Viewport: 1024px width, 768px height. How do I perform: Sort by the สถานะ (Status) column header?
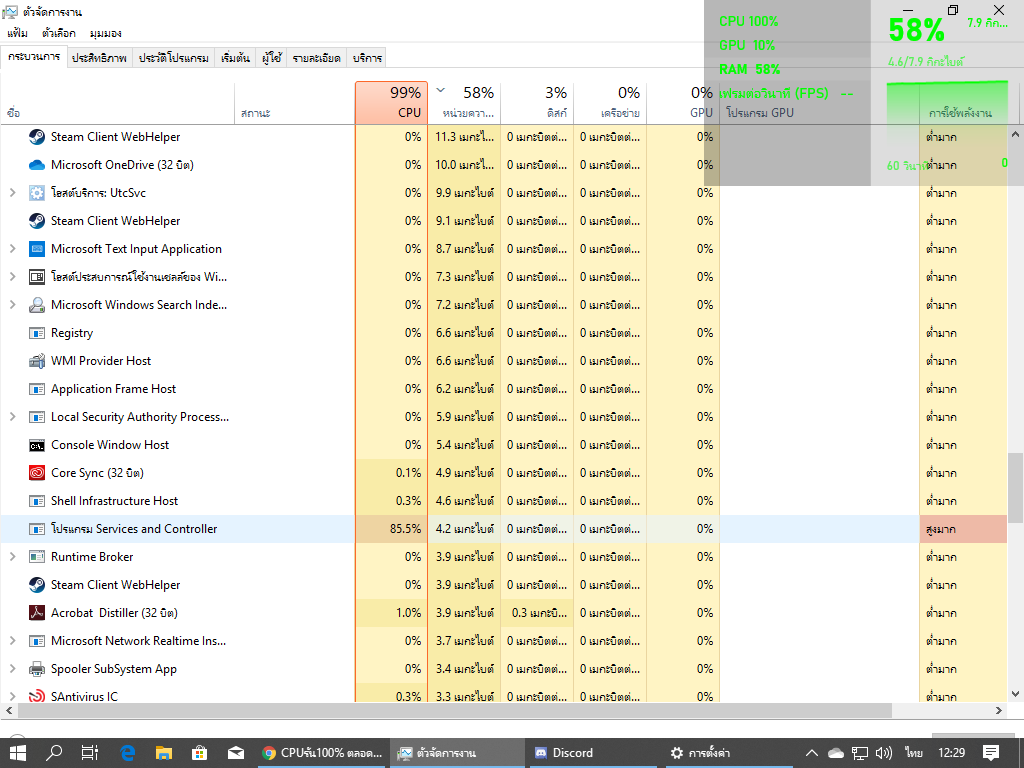295,103
